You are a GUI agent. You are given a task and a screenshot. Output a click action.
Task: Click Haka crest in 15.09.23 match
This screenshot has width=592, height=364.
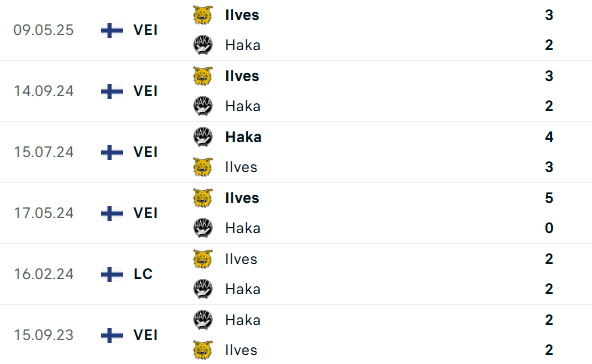coord(203,320)
